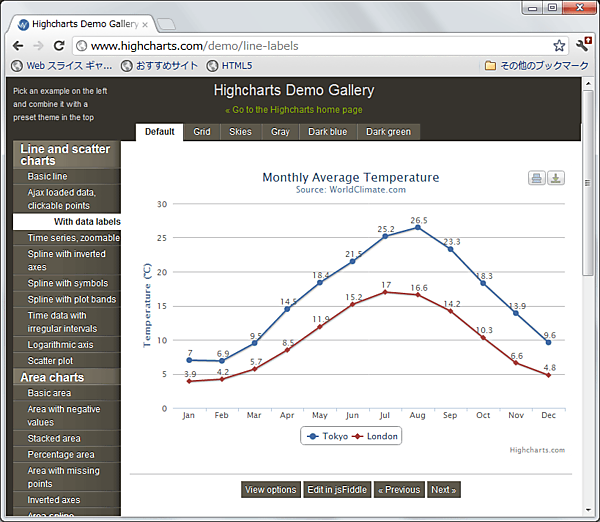This screenshot has height=522, width=600.
Task: Reload the page with the refresh icon
Action: (x=59, y=46)
